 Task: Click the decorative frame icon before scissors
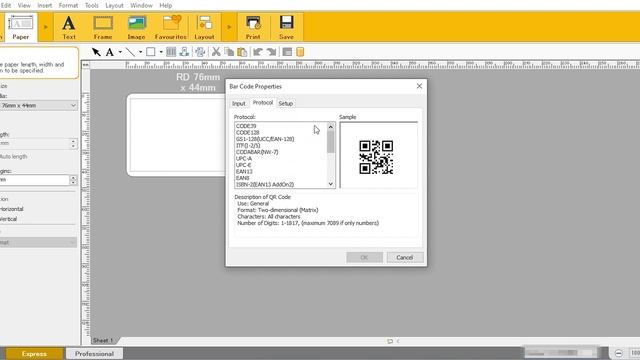click(200, 52)
